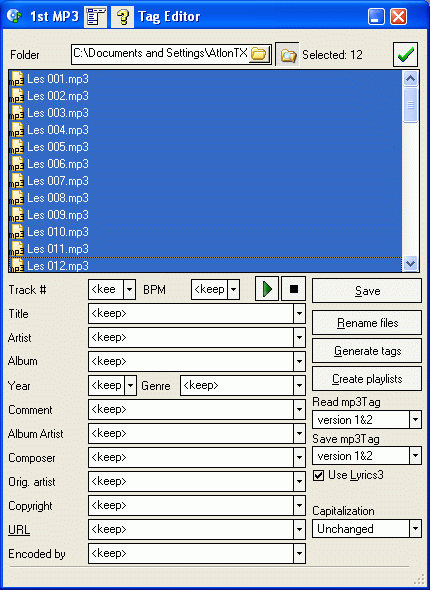Click the file list scrollbar thumb
Viewport: 430px width, 590px height.
[410, 105]
